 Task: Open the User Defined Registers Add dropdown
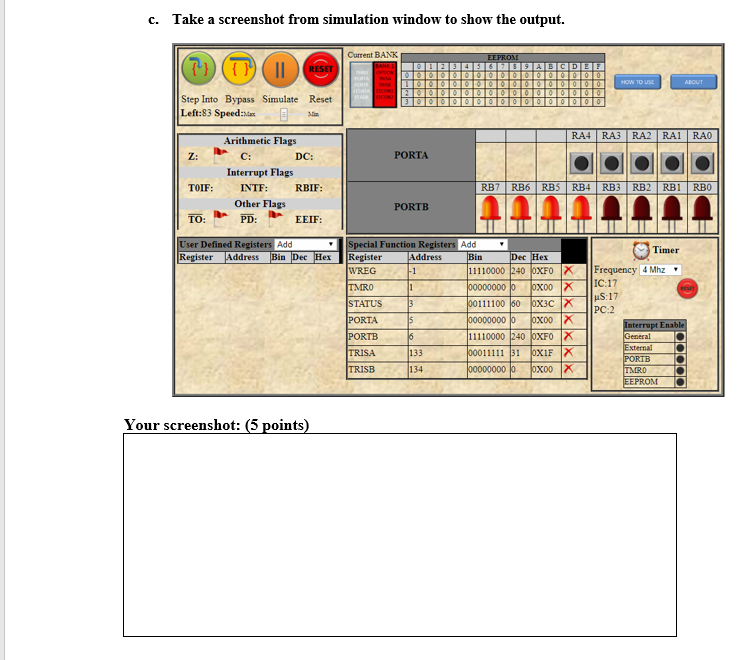point(305,244)
